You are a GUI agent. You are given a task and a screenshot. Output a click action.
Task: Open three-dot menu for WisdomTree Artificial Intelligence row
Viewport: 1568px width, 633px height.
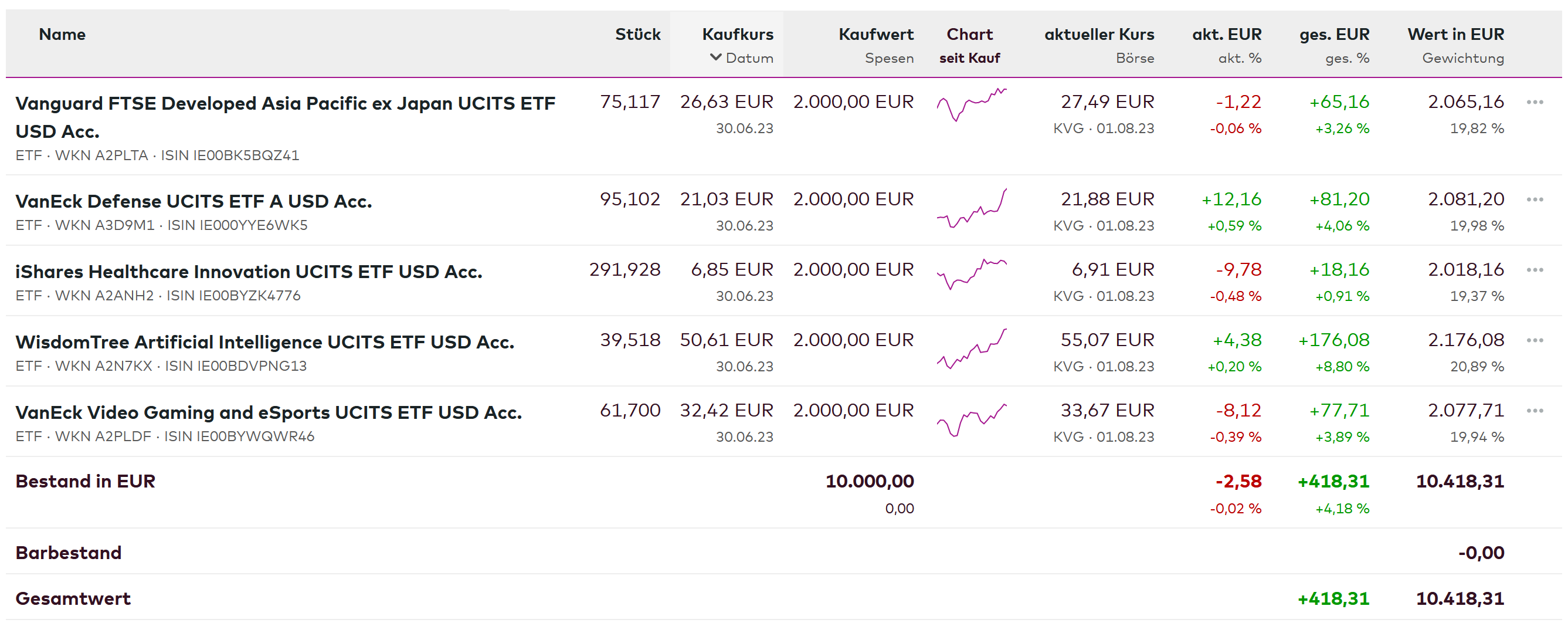pos(1535,341)
